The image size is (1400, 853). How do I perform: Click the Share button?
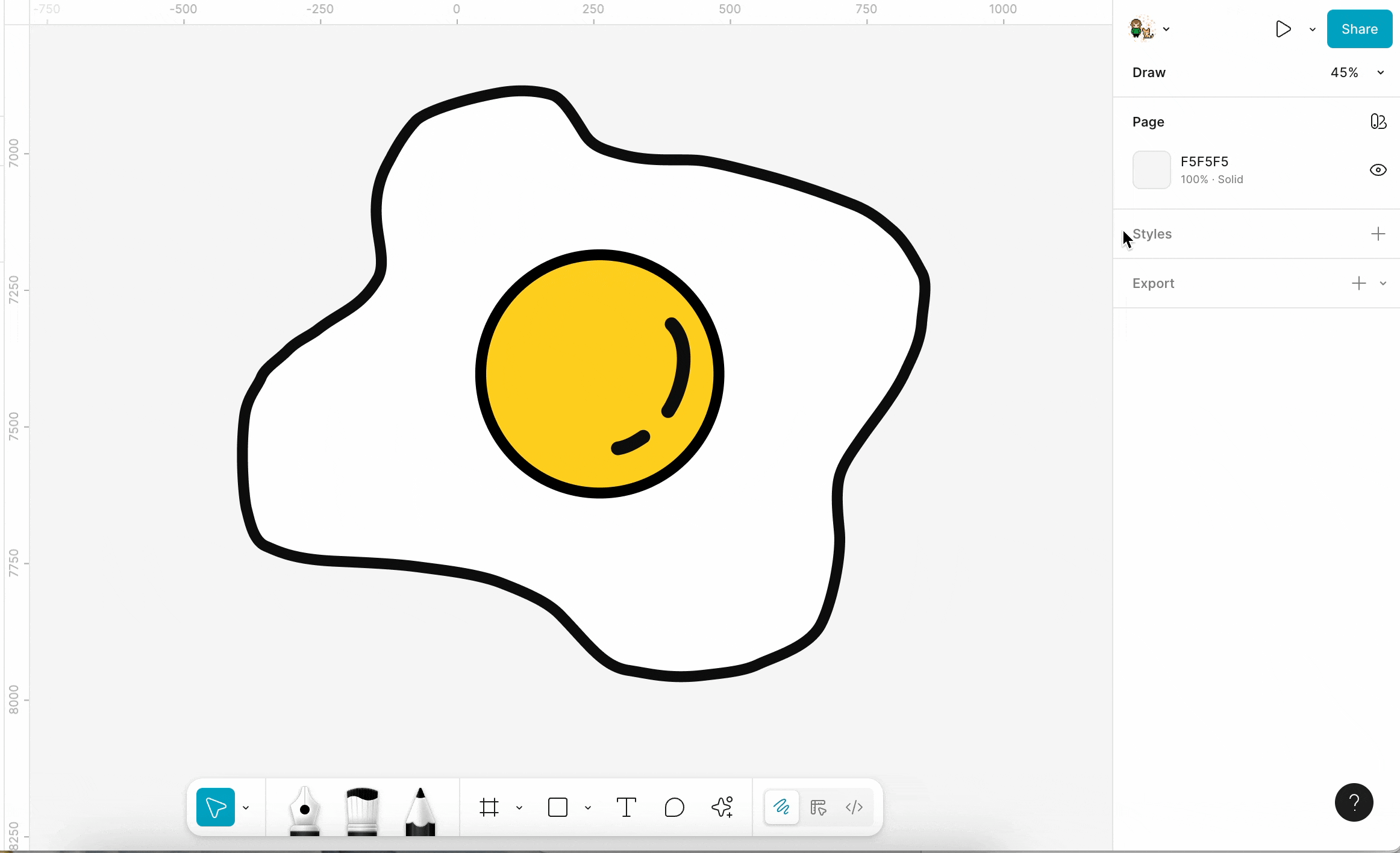[x=1359, y=29]
